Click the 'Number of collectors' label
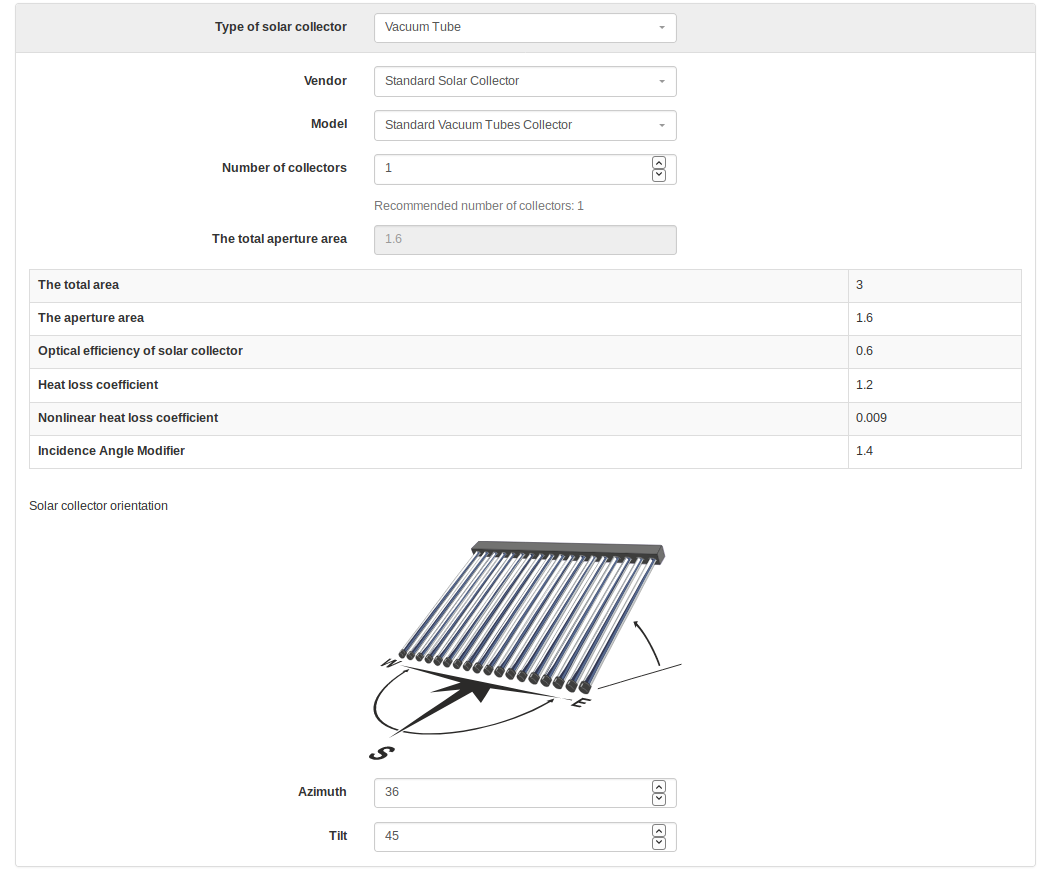The width and height of the screenshot is (1050, 870). click(285, 167)
